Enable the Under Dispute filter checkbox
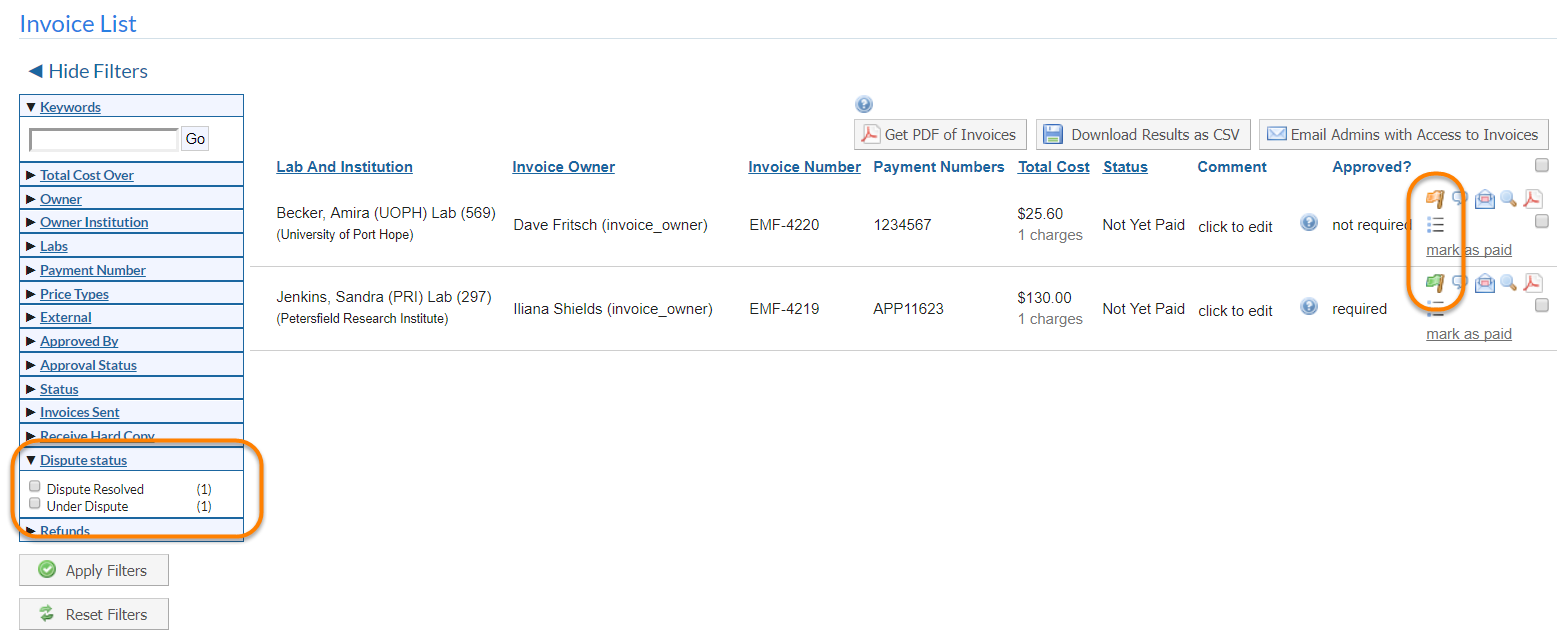Screen dimensions: 1557x641 tap(35, 504)
